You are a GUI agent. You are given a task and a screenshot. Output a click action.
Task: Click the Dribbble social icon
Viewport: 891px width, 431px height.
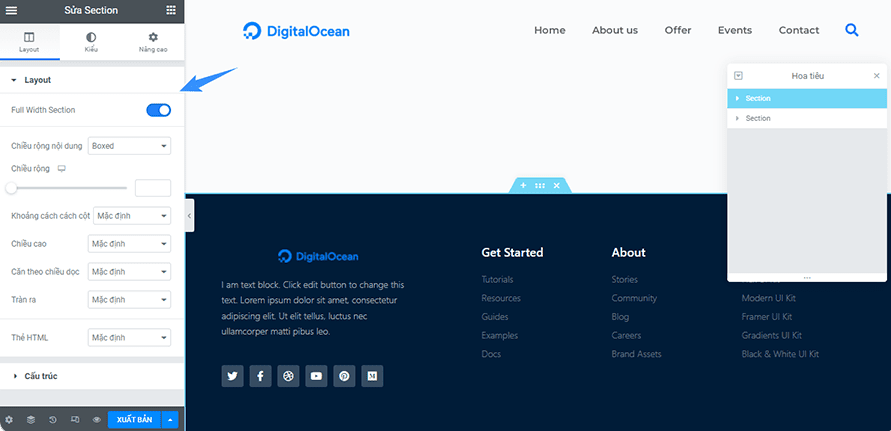point(288,376)
